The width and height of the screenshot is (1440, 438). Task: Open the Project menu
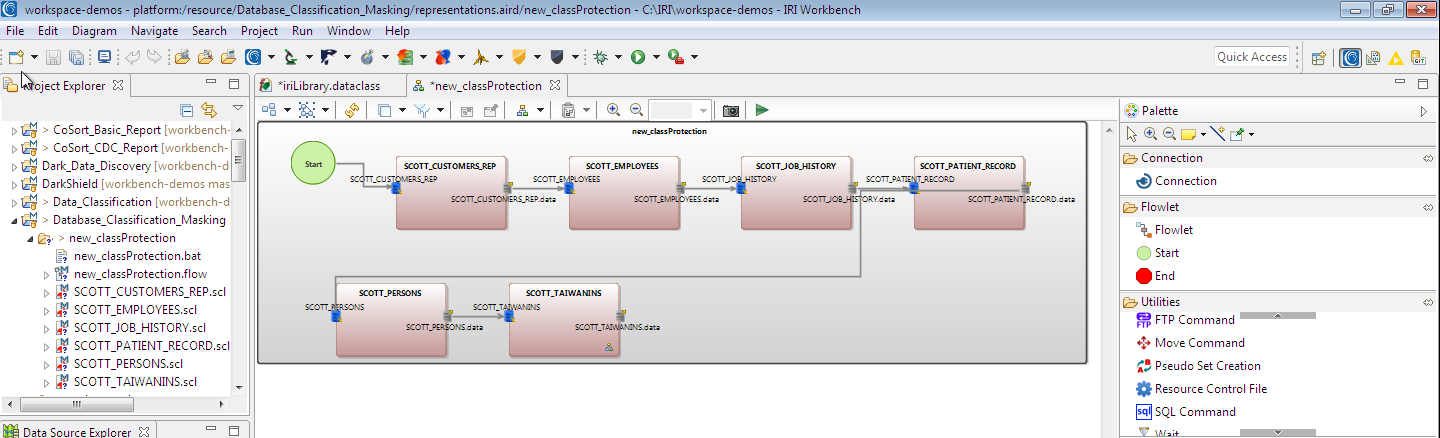pyautogui.click(x=259, y=31)
